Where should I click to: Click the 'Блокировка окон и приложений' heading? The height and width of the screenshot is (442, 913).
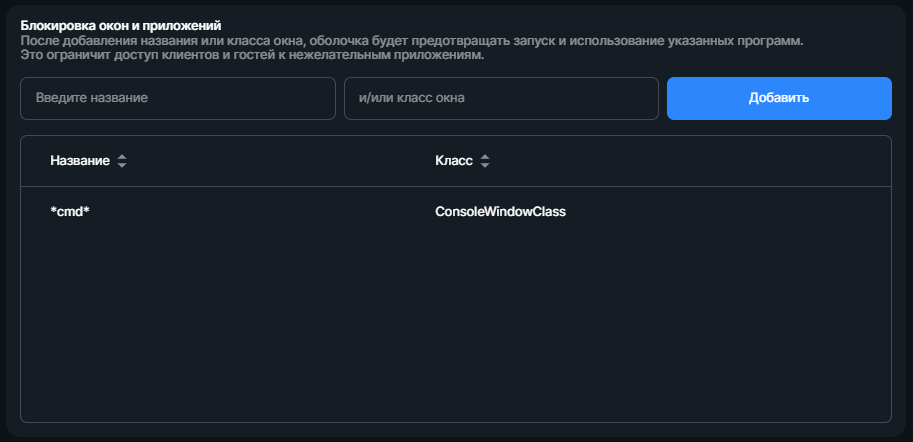(x=121, y=26)
